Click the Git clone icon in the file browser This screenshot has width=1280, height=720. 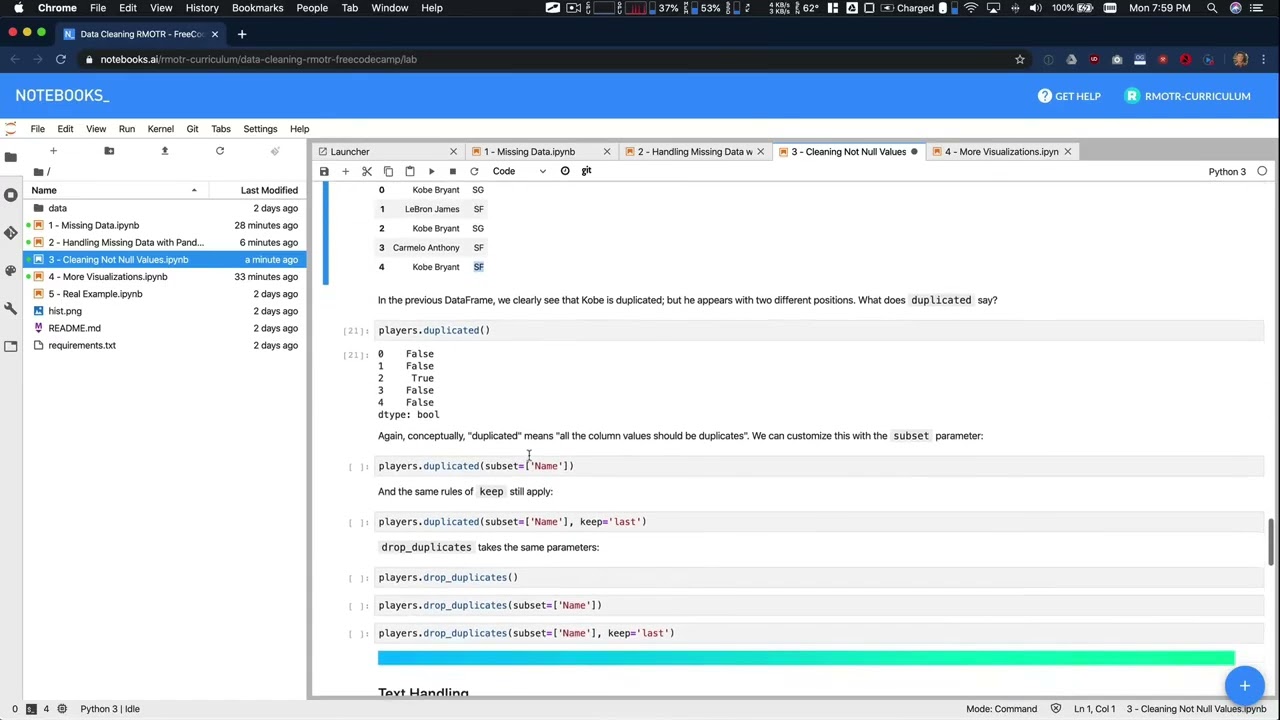[x=275, y=151]
